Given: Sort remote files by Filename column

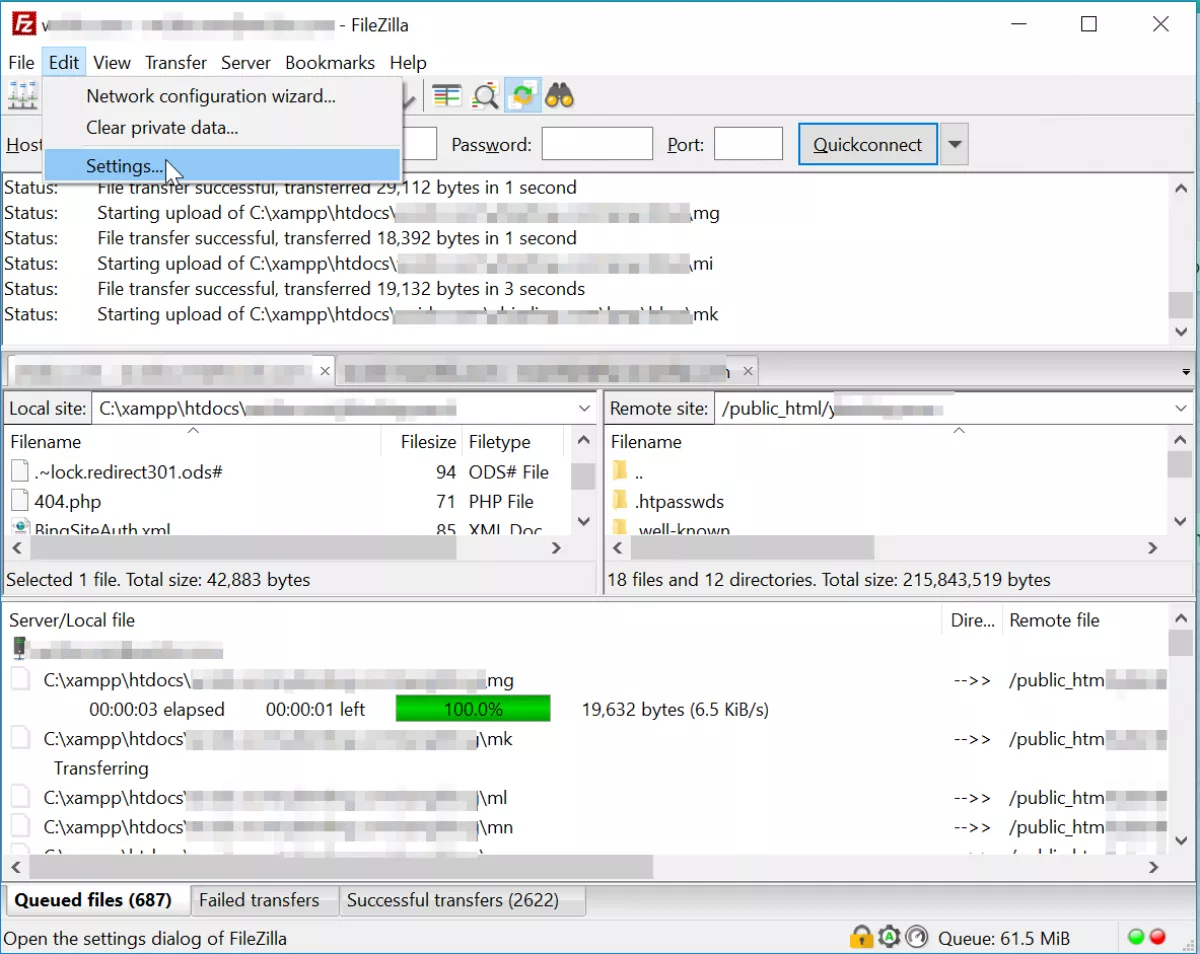Looking at the screenshot, I should pos(886,441).
